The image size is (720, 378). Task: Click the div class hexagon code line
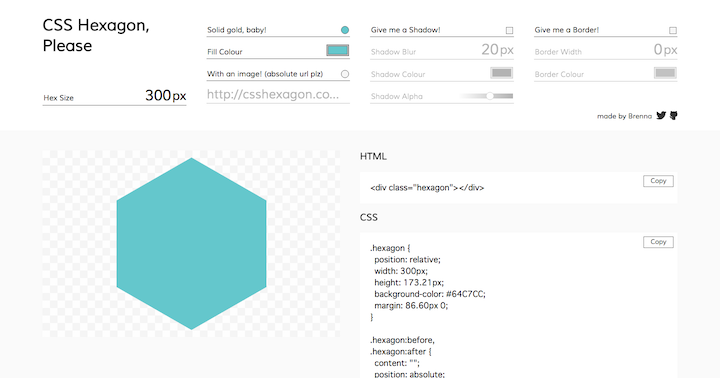[x=427, y=187]
